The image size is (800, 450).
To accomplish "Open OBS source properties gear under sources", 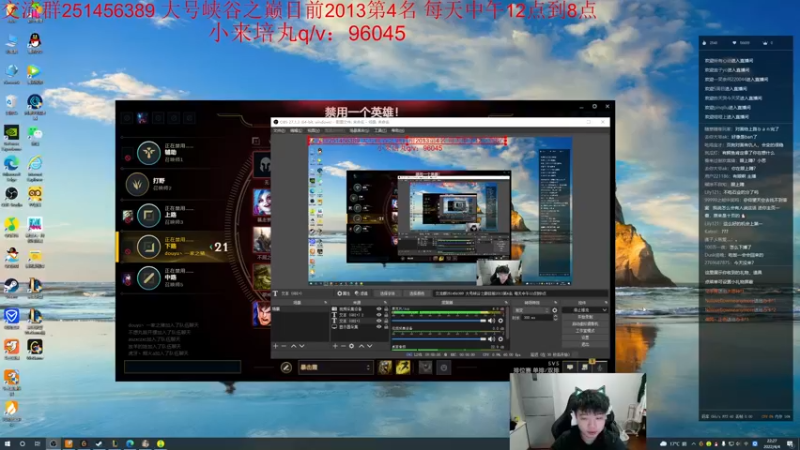I will click(x=352, y=346).
